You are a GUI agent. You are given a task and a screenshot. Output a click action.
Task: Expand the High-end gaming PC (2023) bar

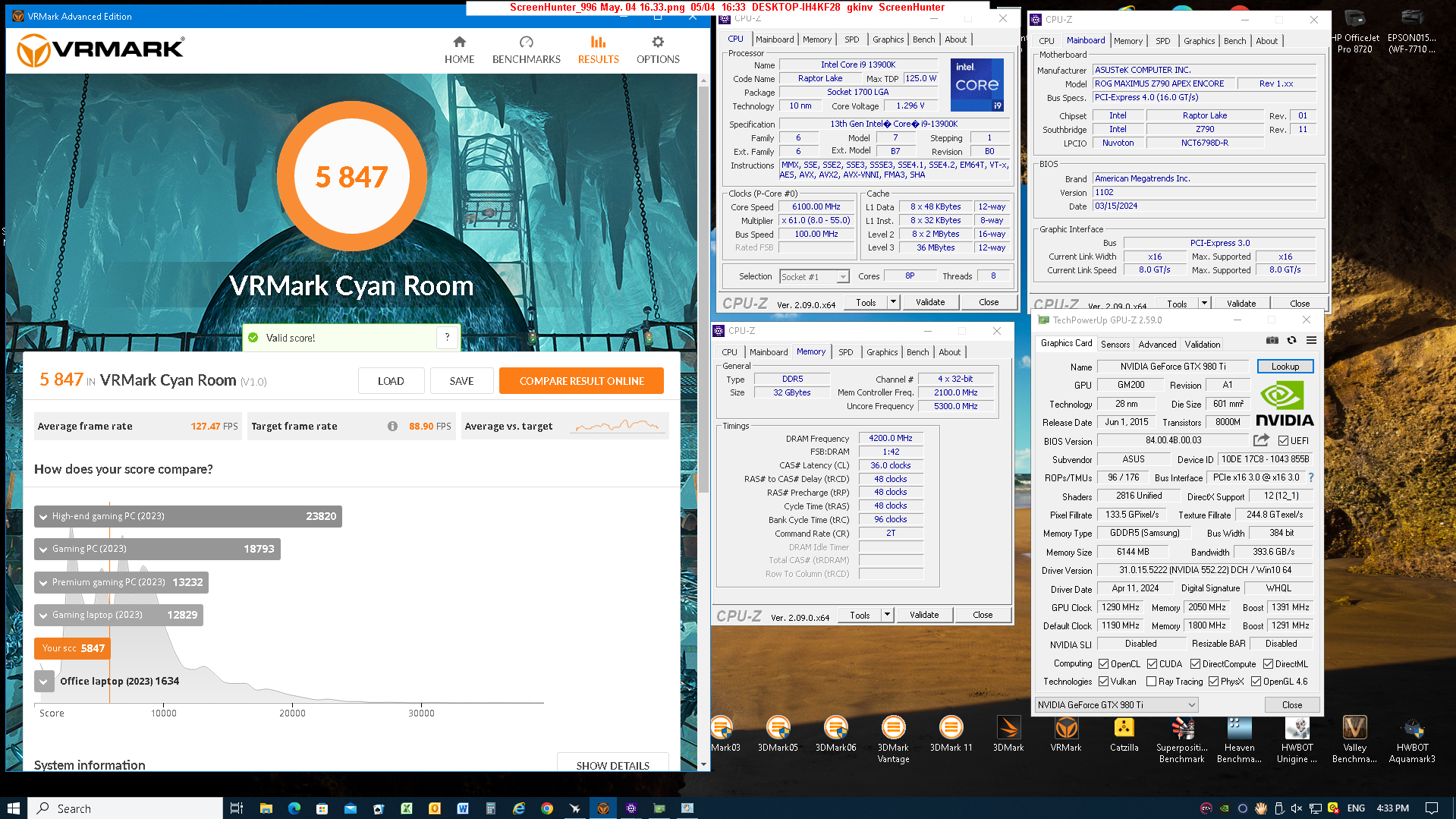tap(188, 516)
